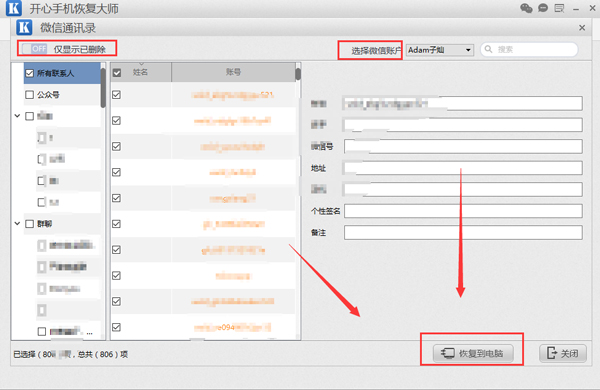Focus the 搜索 search field
Screen dimensions: 600x390
click(529, 49)
